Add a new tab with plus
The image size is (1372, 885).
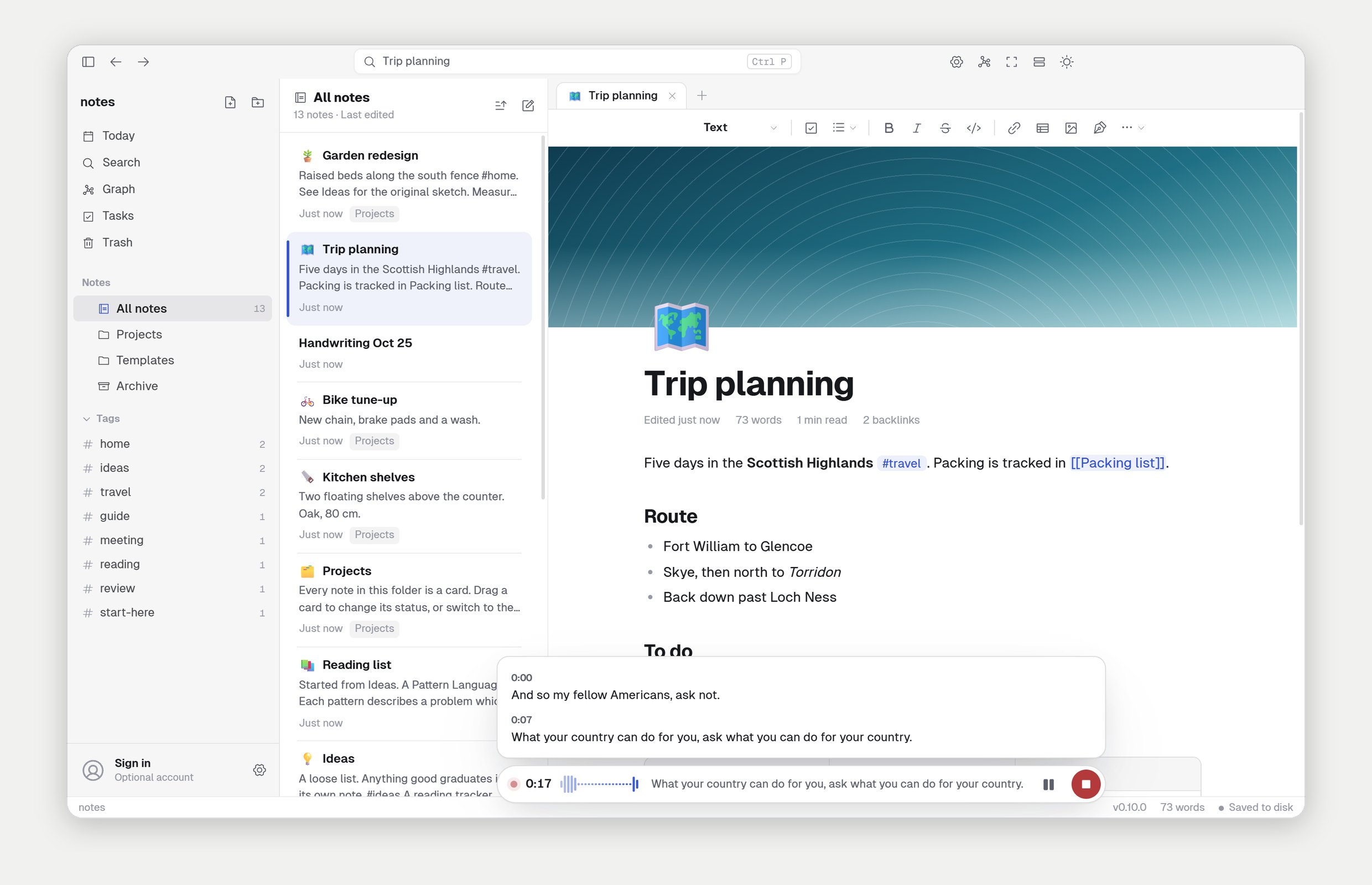(x=701, y=95)
